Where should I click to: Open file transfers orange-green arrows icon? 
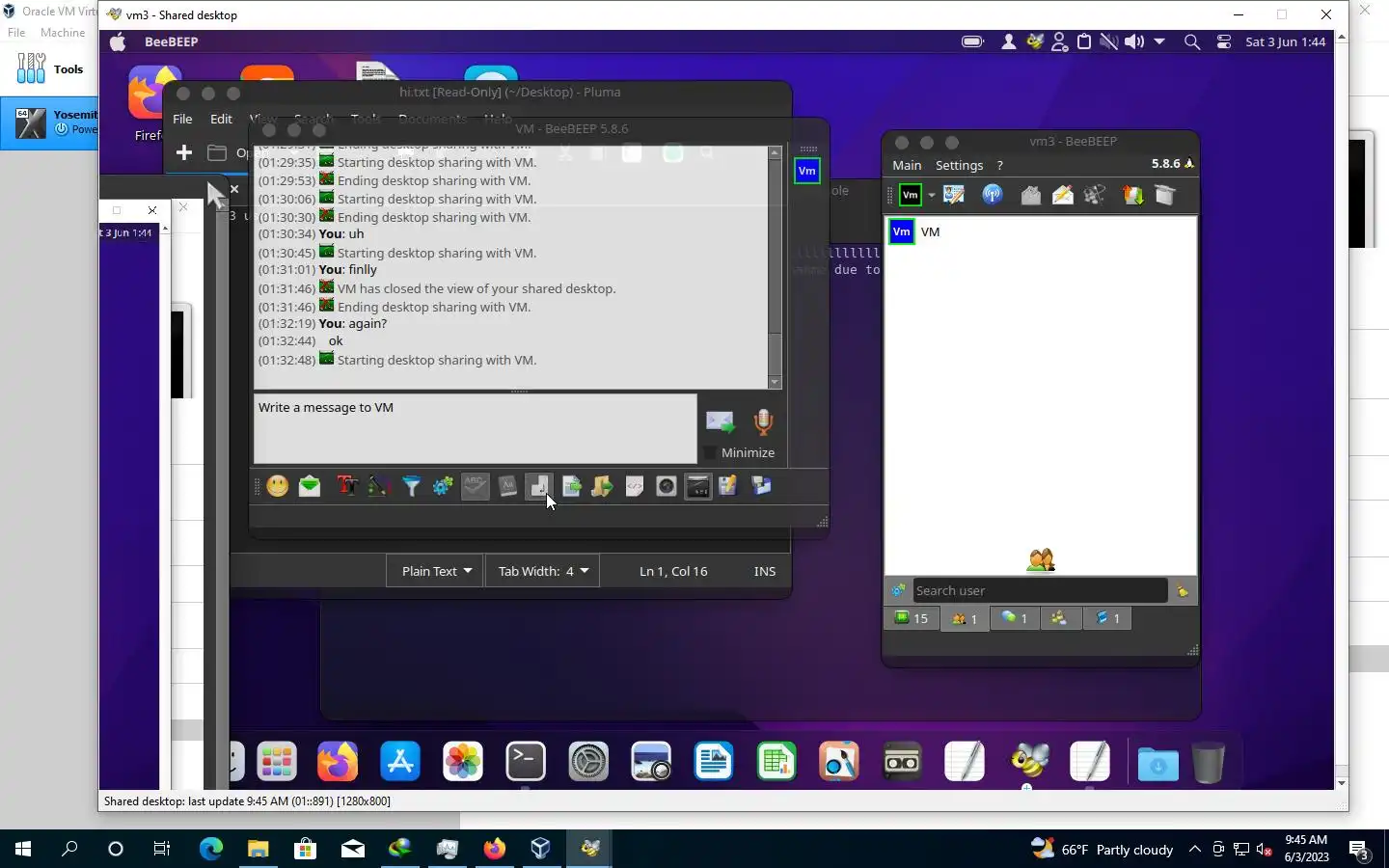(x=1132, y=195)
